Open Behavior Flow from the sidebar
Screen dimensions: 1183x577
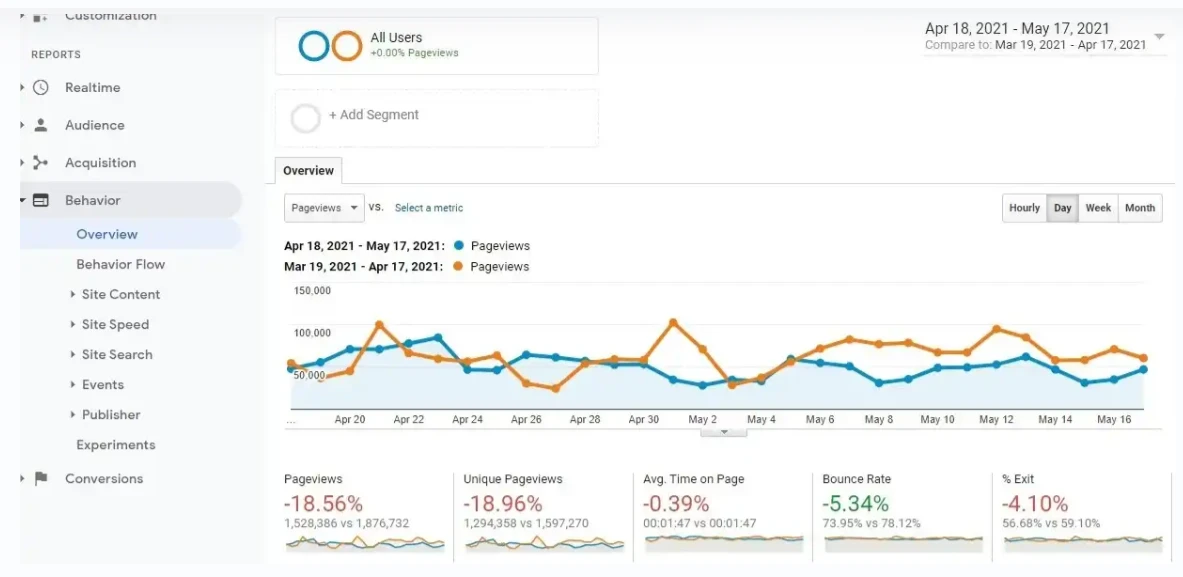tap(121, 264)
